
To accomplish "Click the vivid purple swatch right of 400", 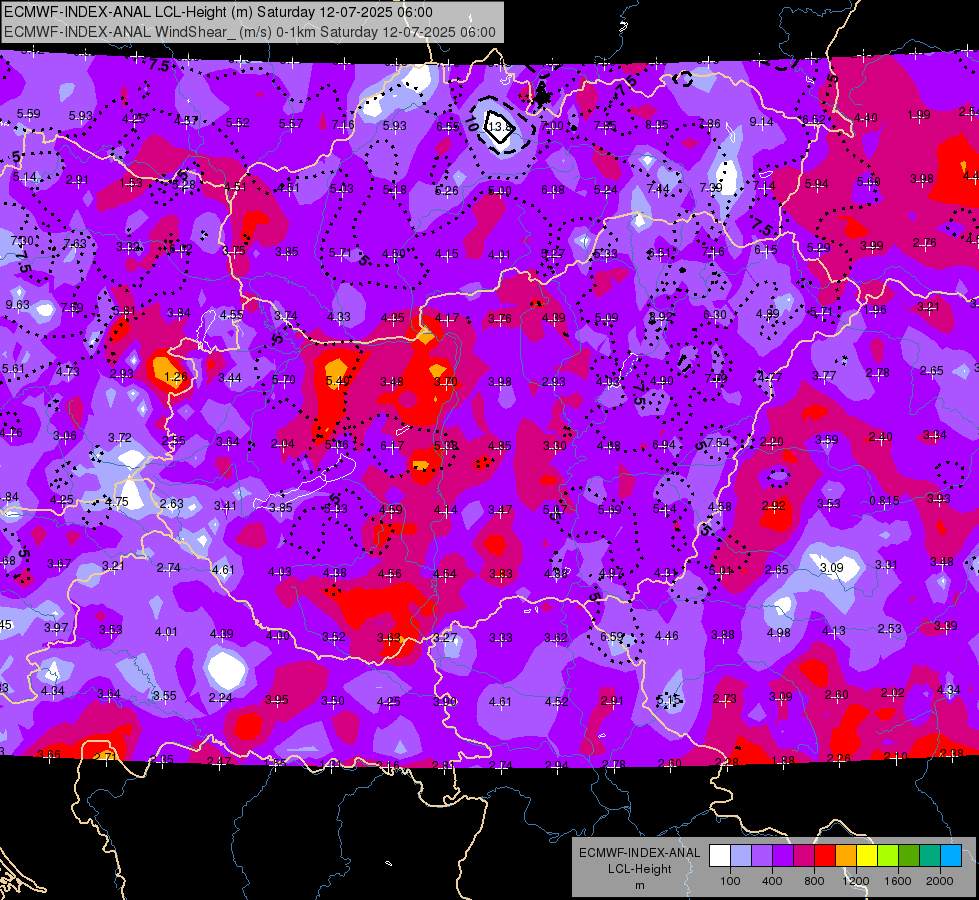I will [x=783, y=855].
